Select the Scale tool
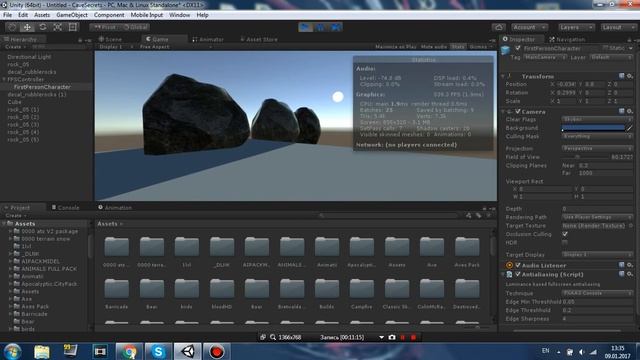This screenshot has height=360, width=640. [58, 27]
